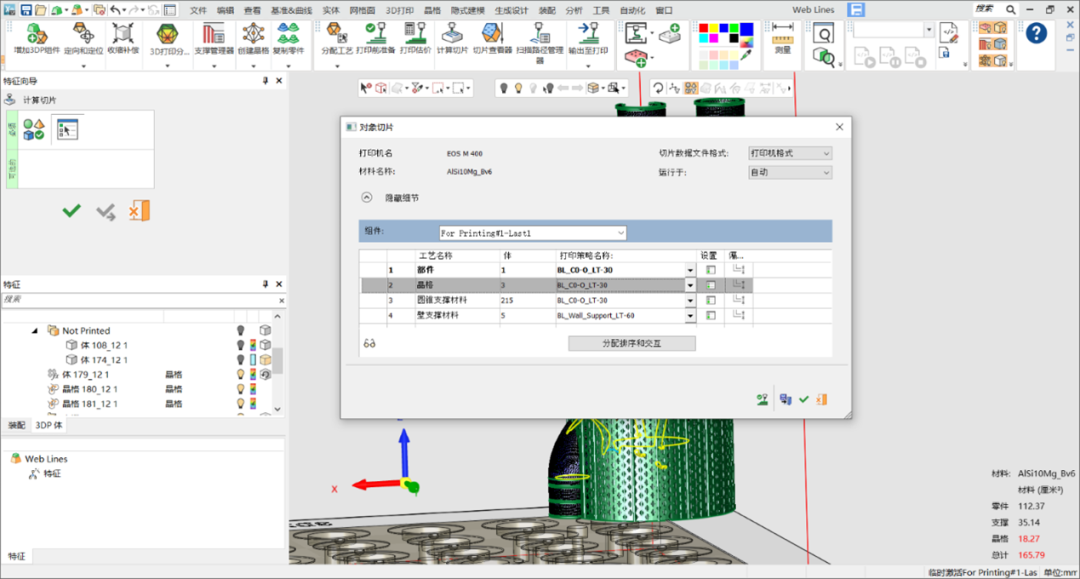
Task: Open the blue help question-mark icon
Action: (x=1036, y=33)
